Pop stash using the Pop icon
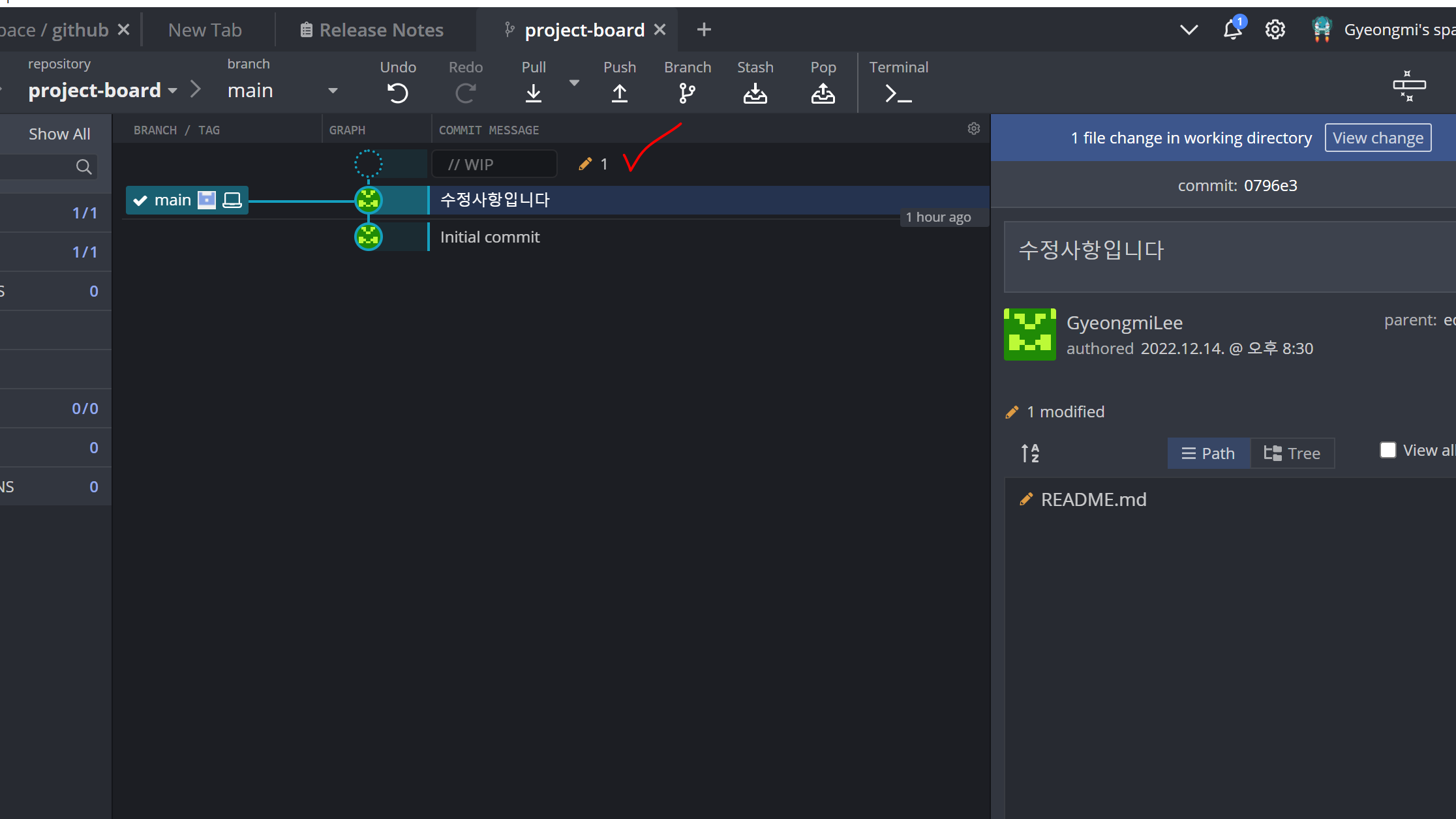Viewport: 1456px width, 819px height. click(823, 93)
